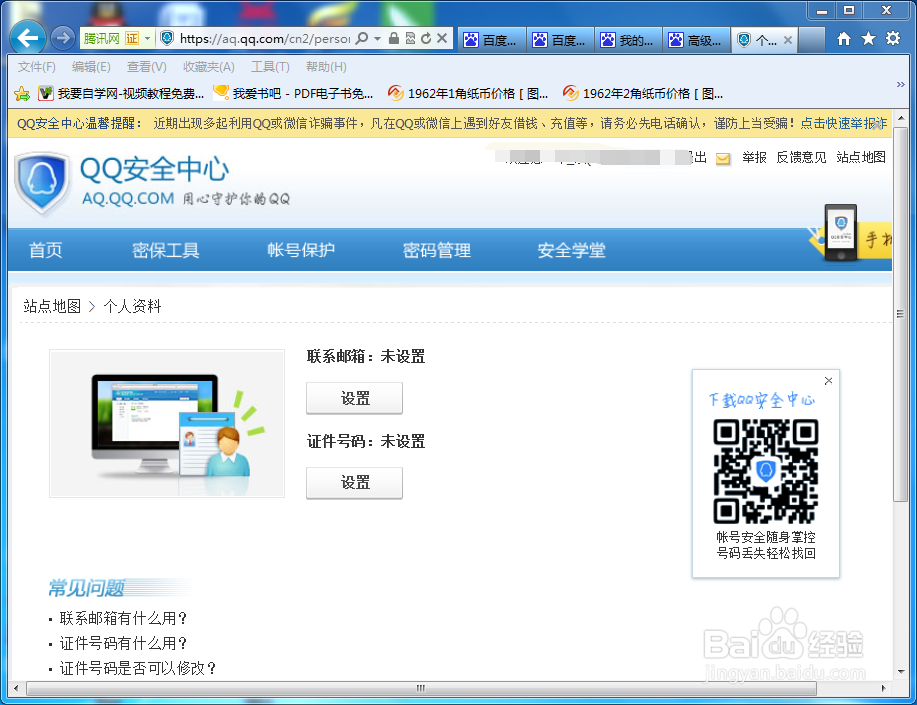Switch to the second 百度 tab
This screenshot has height=705, width=917.
click(x=560, y=40)
